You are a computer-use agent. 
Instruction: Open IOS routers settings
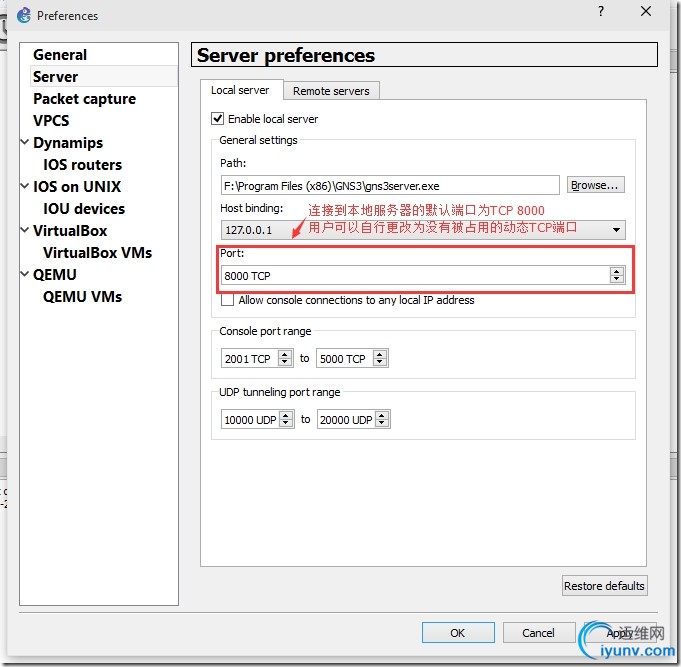(82, 165)
